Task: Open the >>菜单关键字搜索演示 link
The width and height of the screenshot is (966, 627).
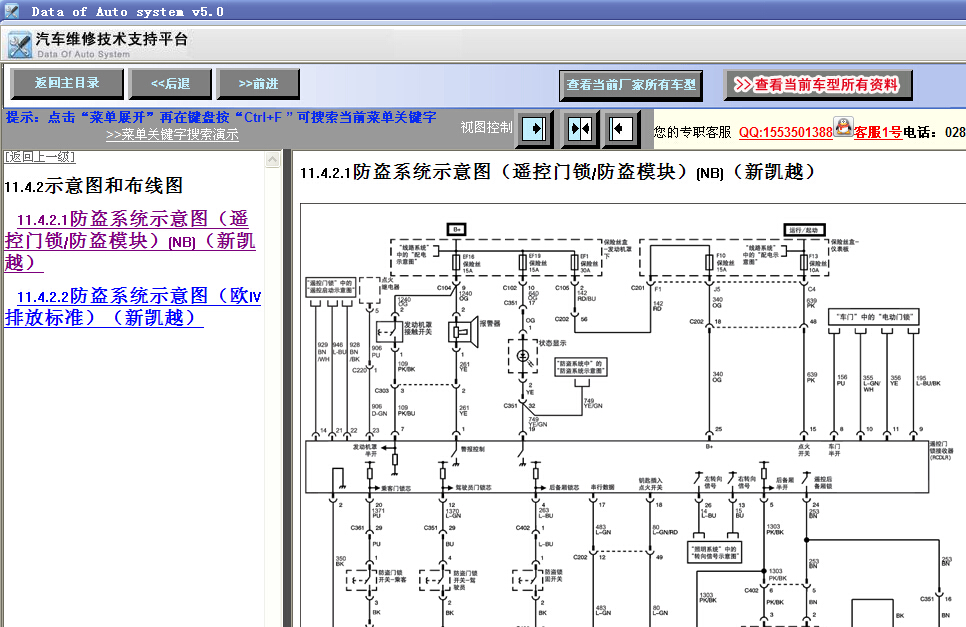Action: 172,134
